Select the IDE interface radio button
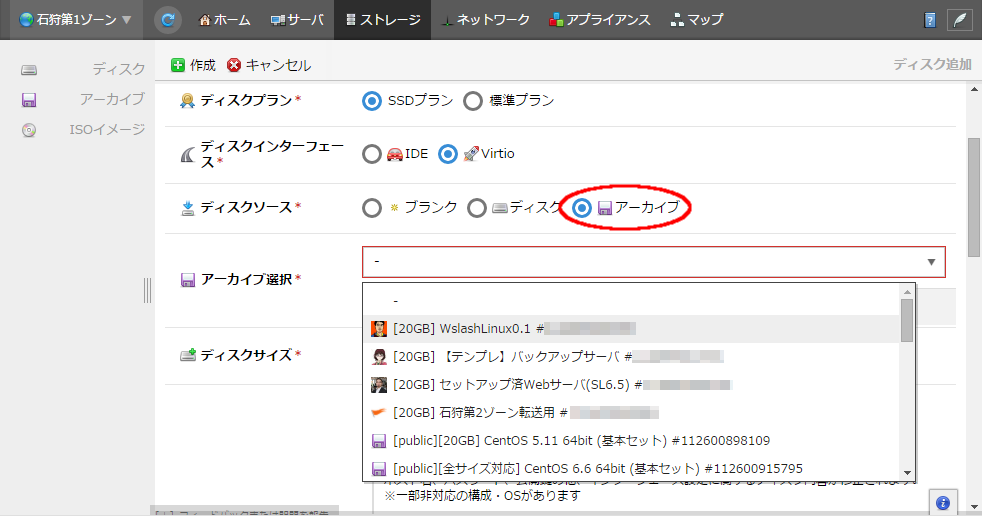 point(372,154)
